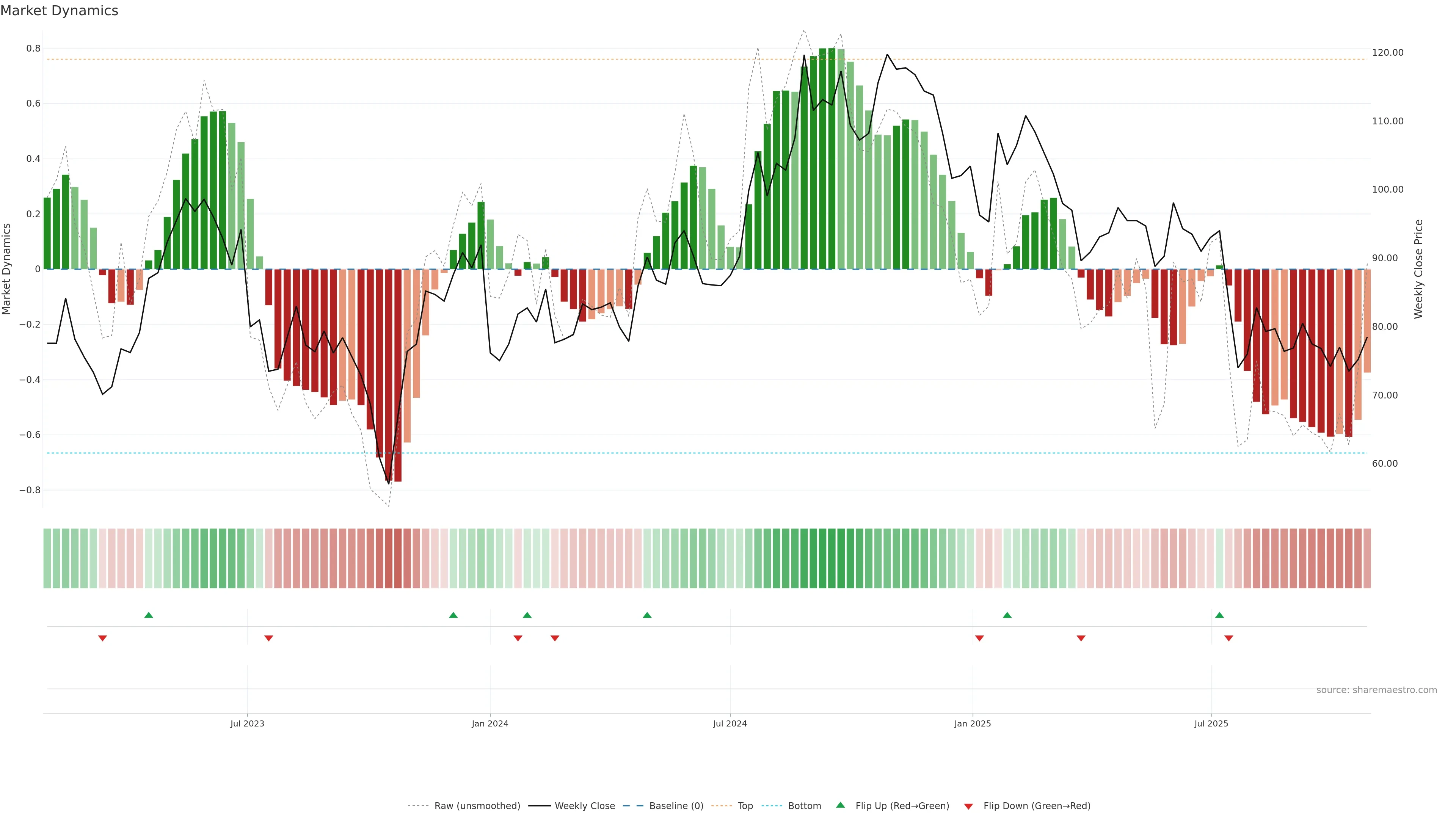This screenshot has height=819, width=1456.
Task: Click the first red flip-down triangle marker
Action: (x=102, y=638)
